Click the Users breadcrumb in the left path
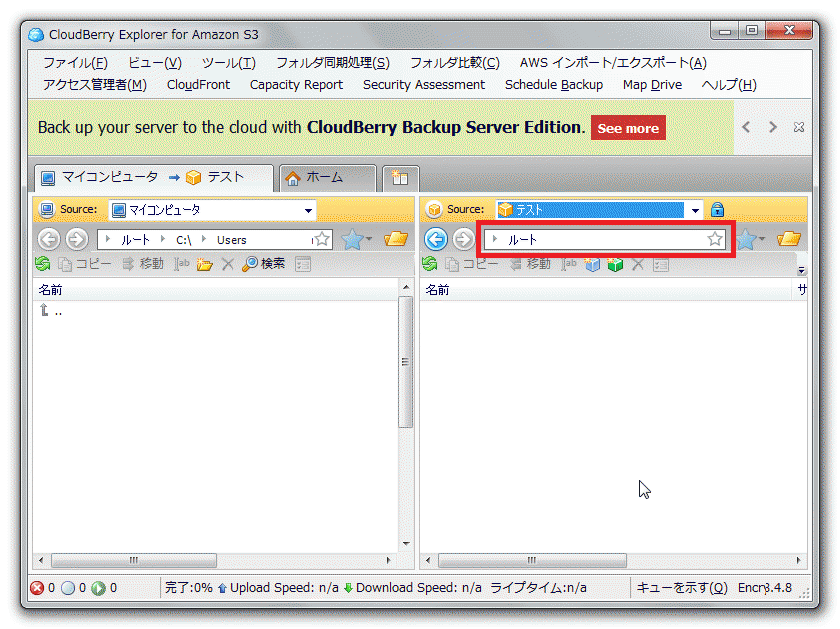Screen dimensions: 840x629 pos(231,240)
